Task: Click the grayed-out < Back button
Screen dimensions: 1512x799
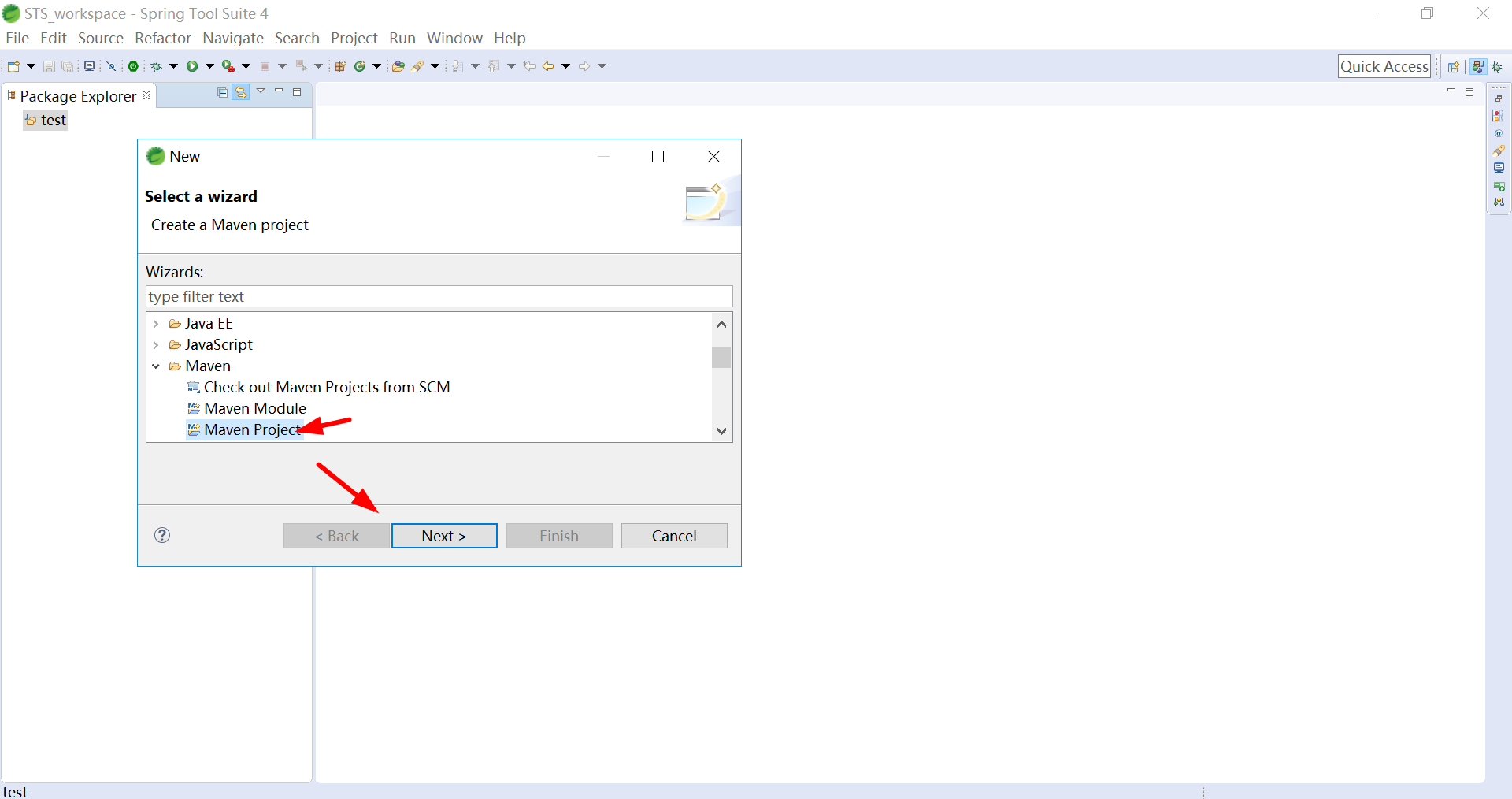Action: pyautogui.click(x=336, y=536)
